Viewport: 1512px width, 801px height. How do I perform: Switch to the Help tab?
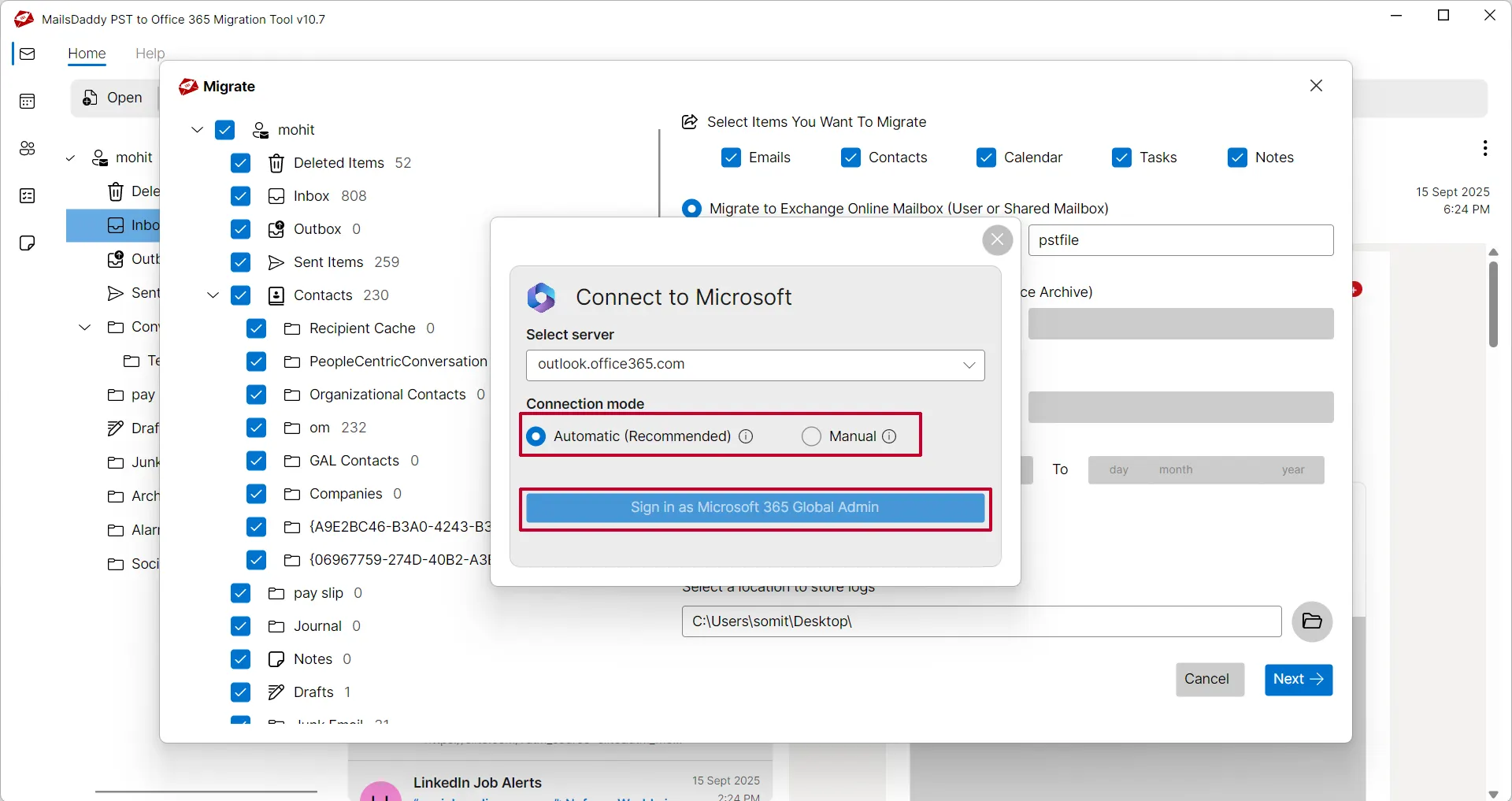(150, 54)
